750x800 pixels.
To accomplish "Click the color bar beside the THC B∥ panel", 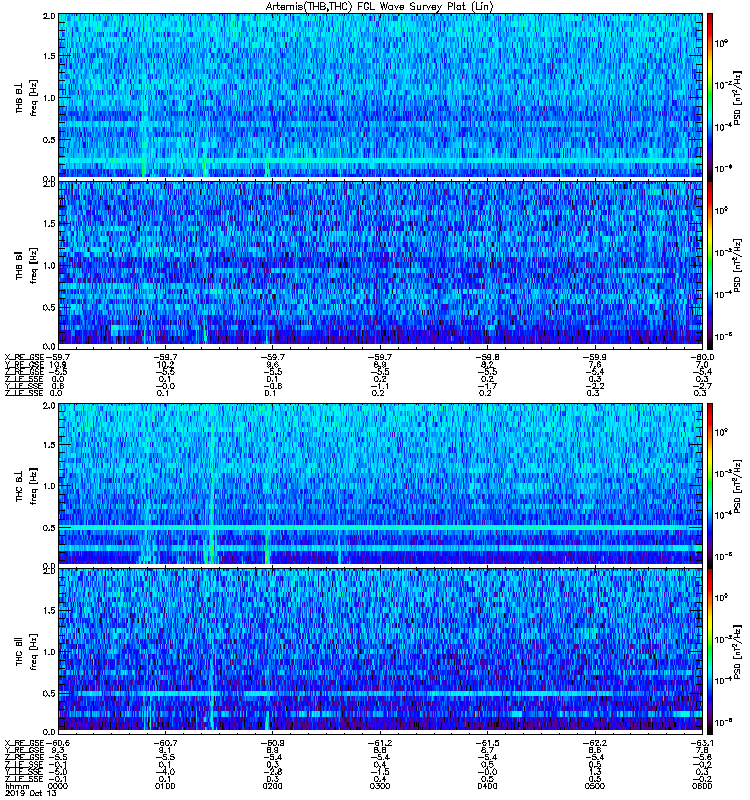I will coord(710,651).
